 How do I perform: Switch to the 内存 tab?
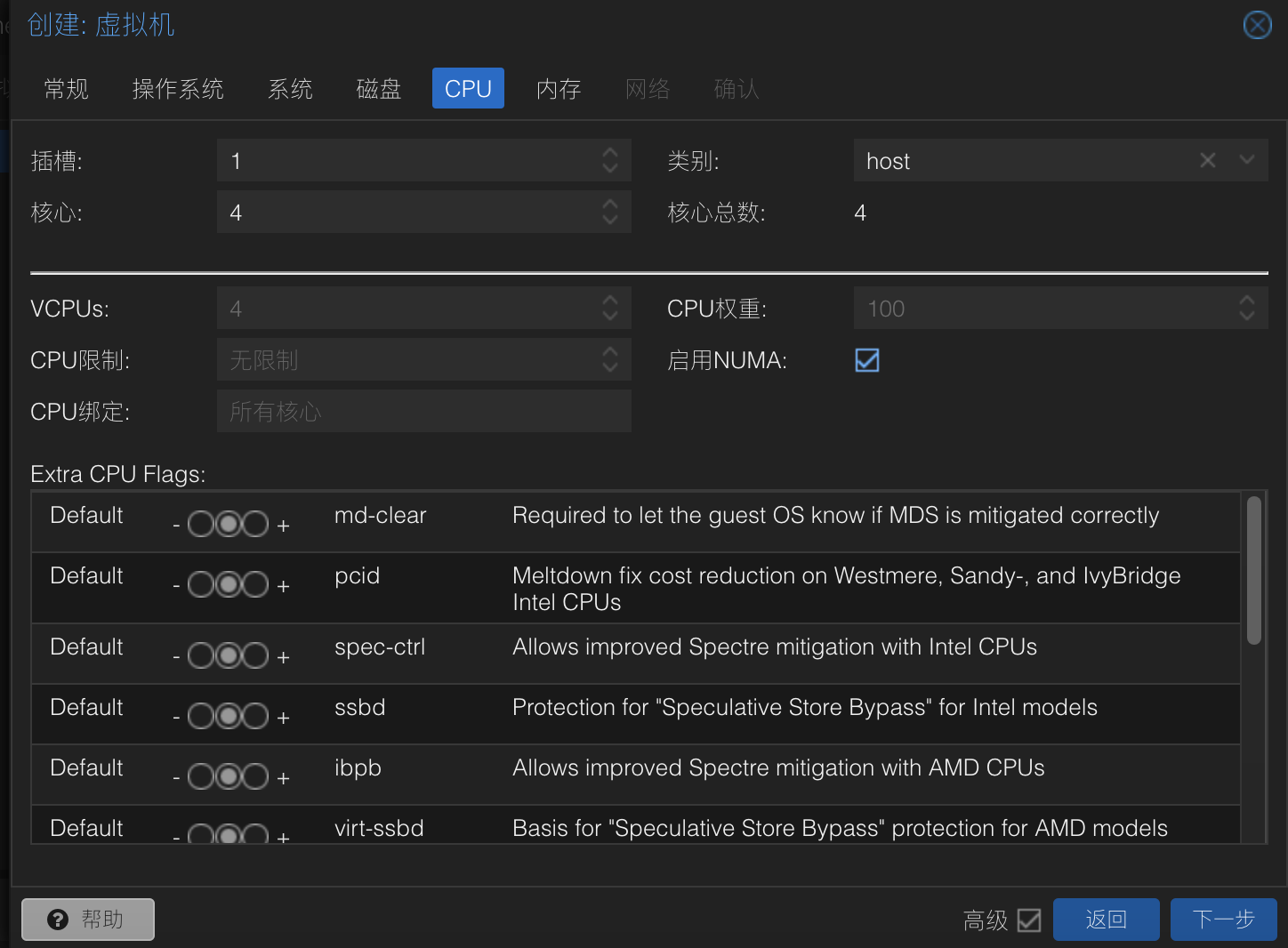(559, 88)
